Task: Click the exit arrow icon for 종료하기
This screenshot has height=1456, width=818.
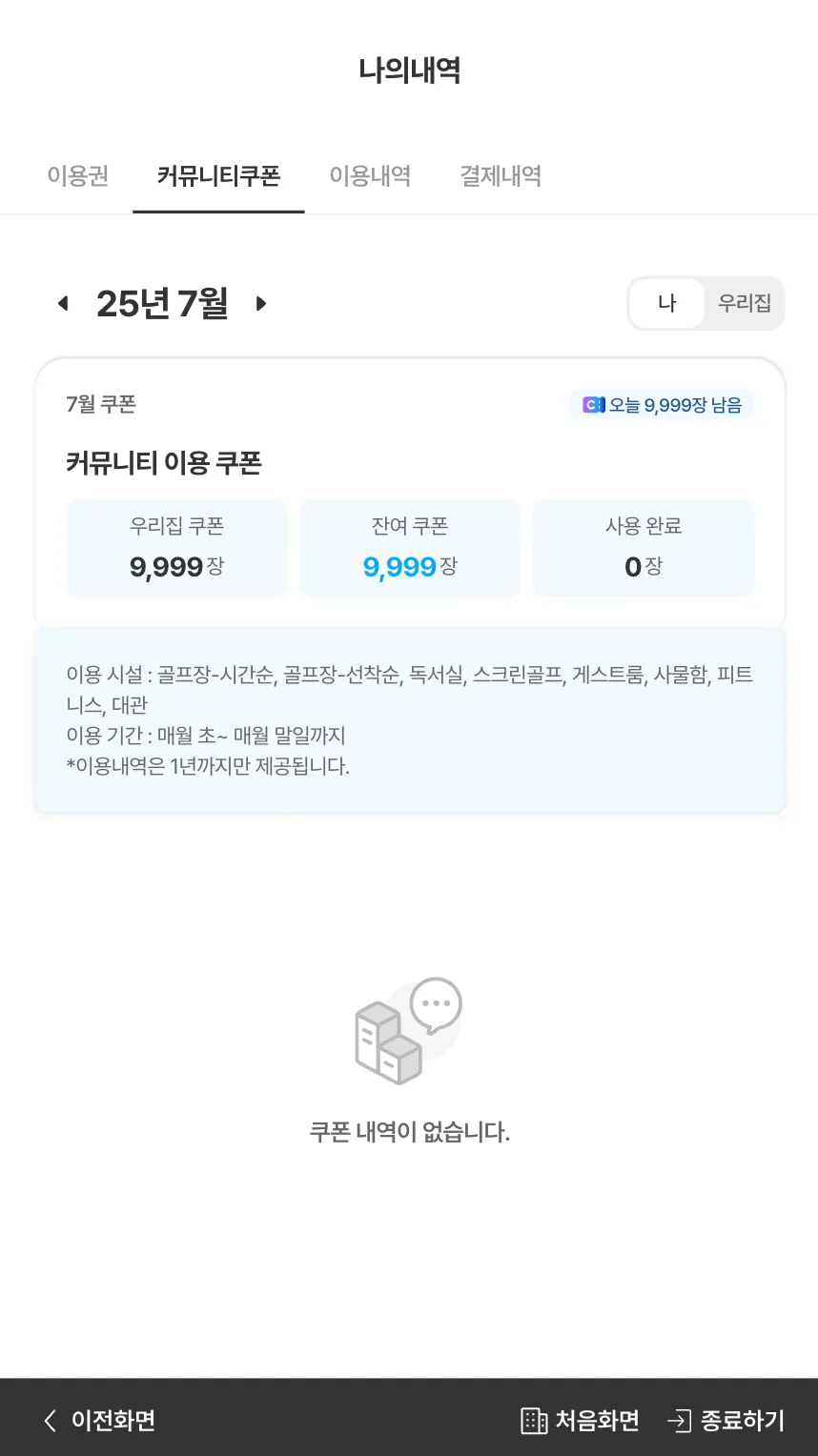Action: click(x=679, y=1421)
